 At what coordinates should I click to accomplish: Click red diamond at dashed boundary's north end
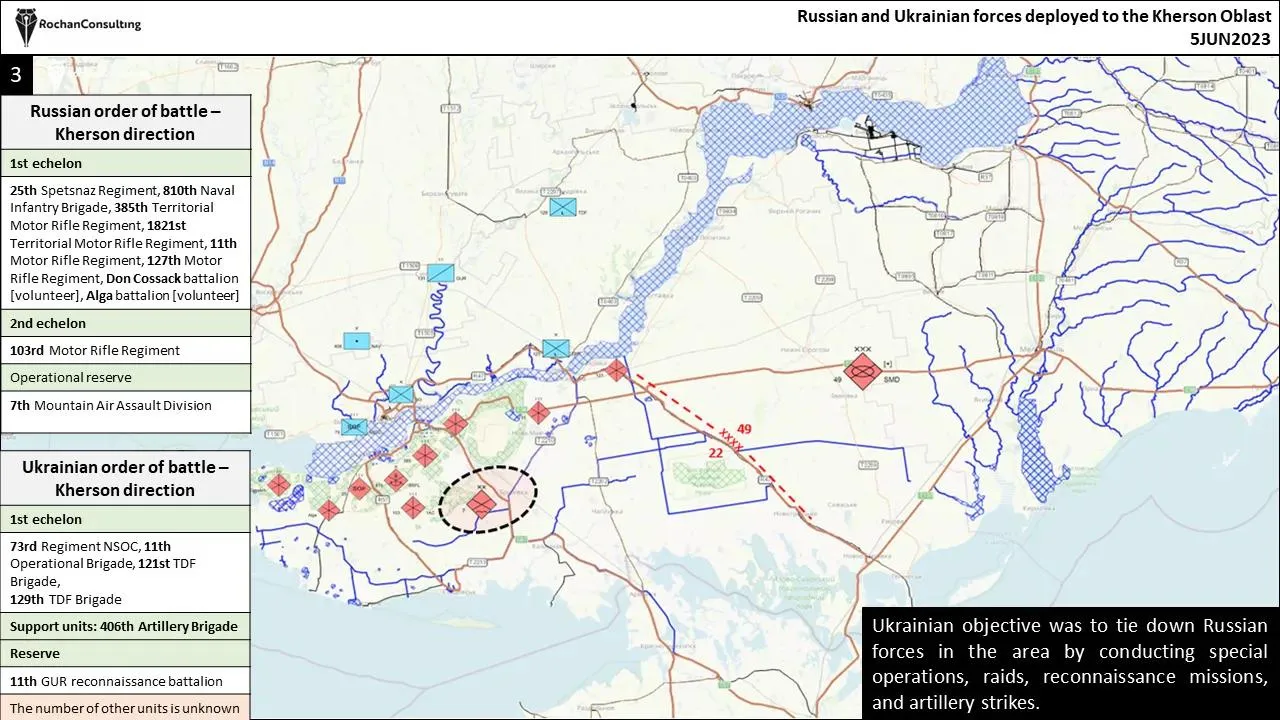pos(617,370)
